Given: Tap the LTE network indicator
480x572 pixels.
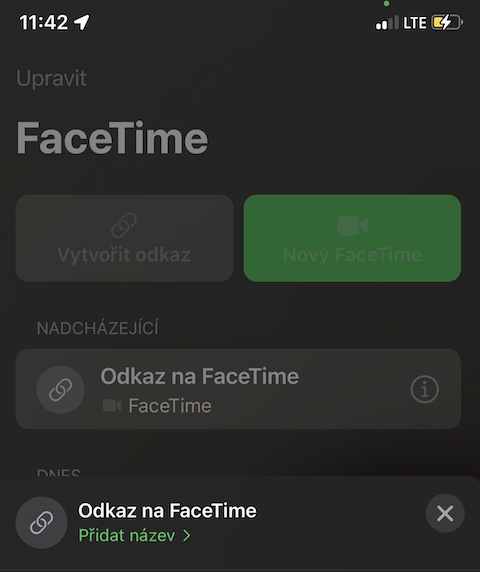Looking at the screenshot, I should tap(415, 23).
